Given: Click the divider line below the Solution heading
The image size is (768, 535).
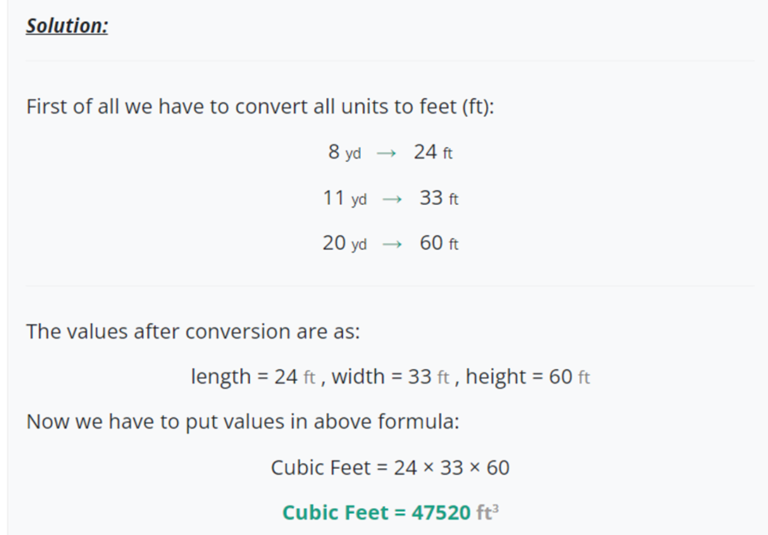Looking at the screenshot, I should click(x=389, y=61).
